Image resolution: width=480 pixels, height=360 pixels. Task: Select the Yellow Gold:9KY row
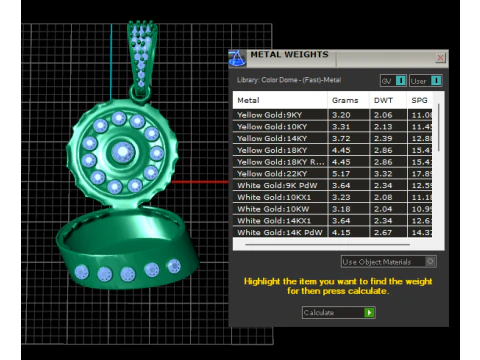coord(332,115)
